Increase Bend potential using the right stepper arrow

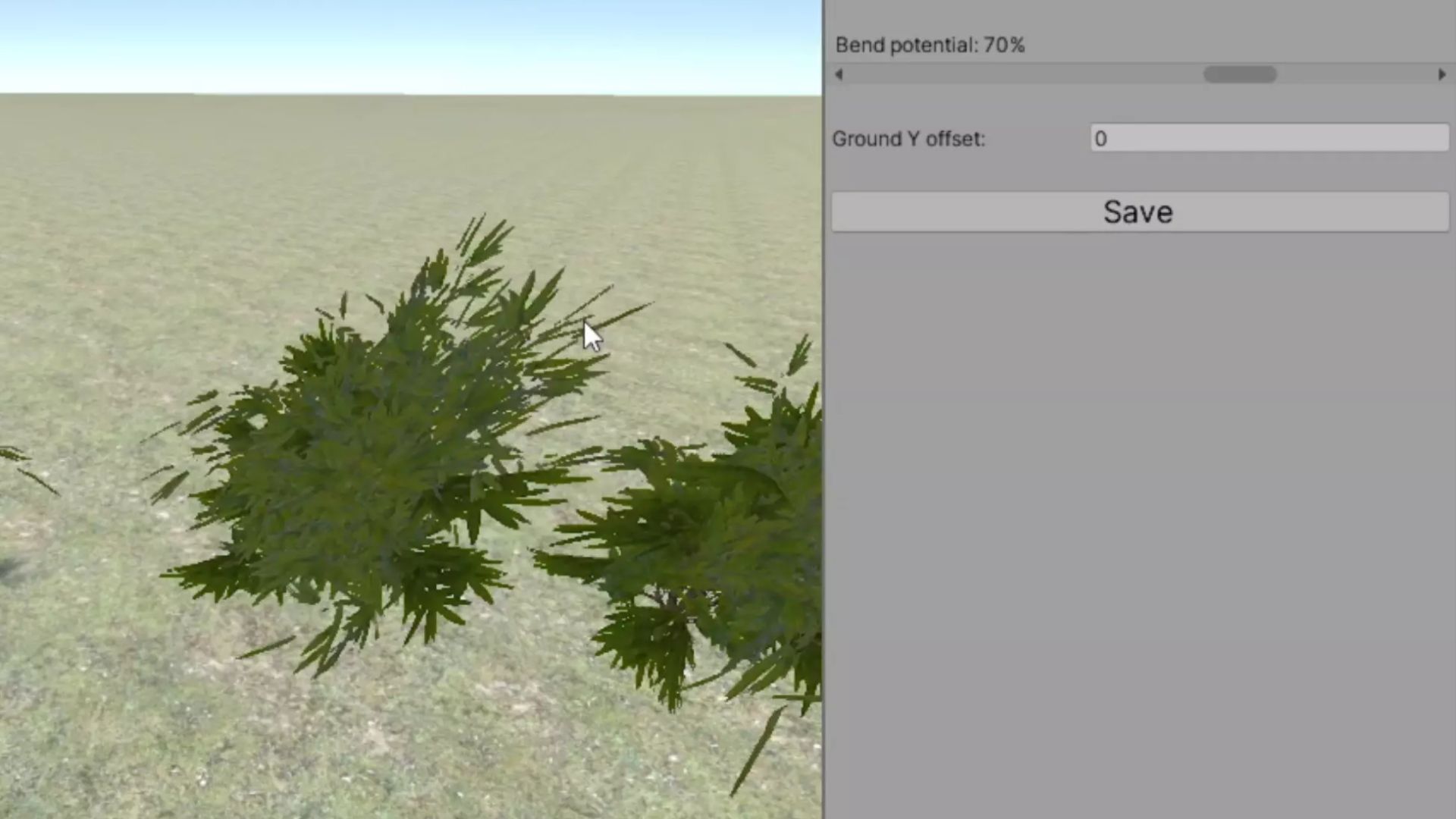1441,74
